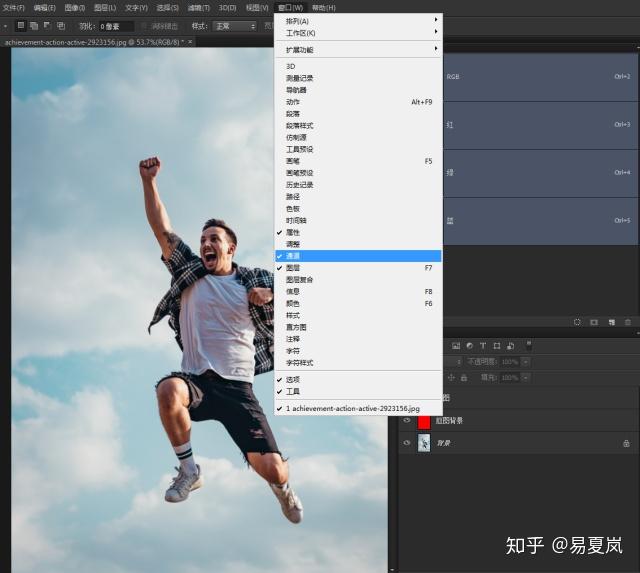Choose 动作 from Window menu
The image size is (640, 573).
tap(358, 102)
